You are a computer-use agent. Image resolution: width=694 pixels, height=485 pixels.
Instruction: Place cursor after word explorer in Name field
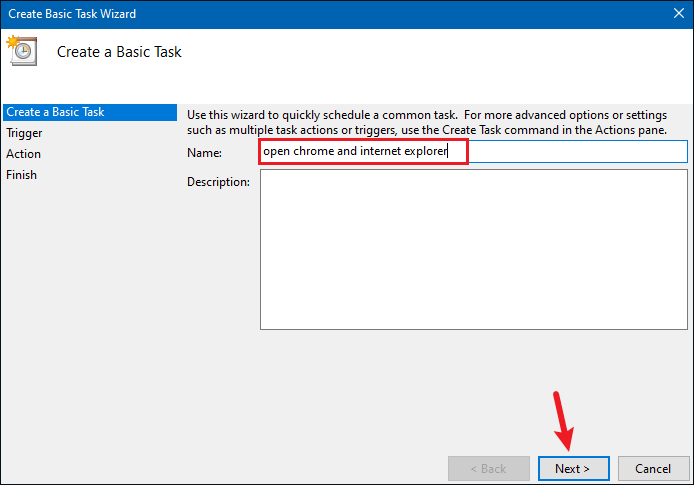pos(448,151)
